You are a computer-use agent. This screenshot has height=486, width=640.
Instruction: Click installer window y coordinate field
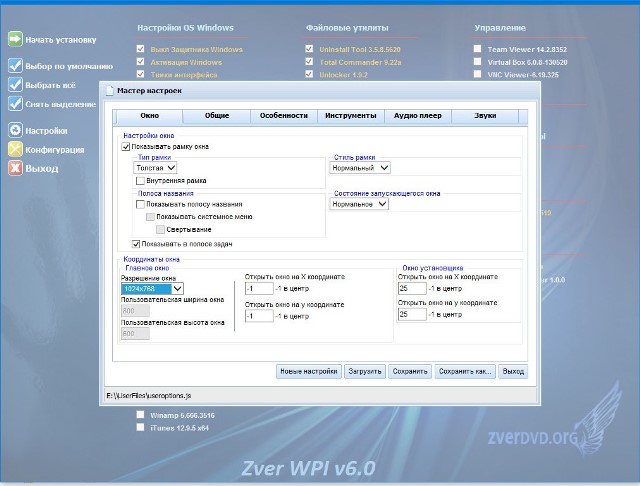pos(412,314)
